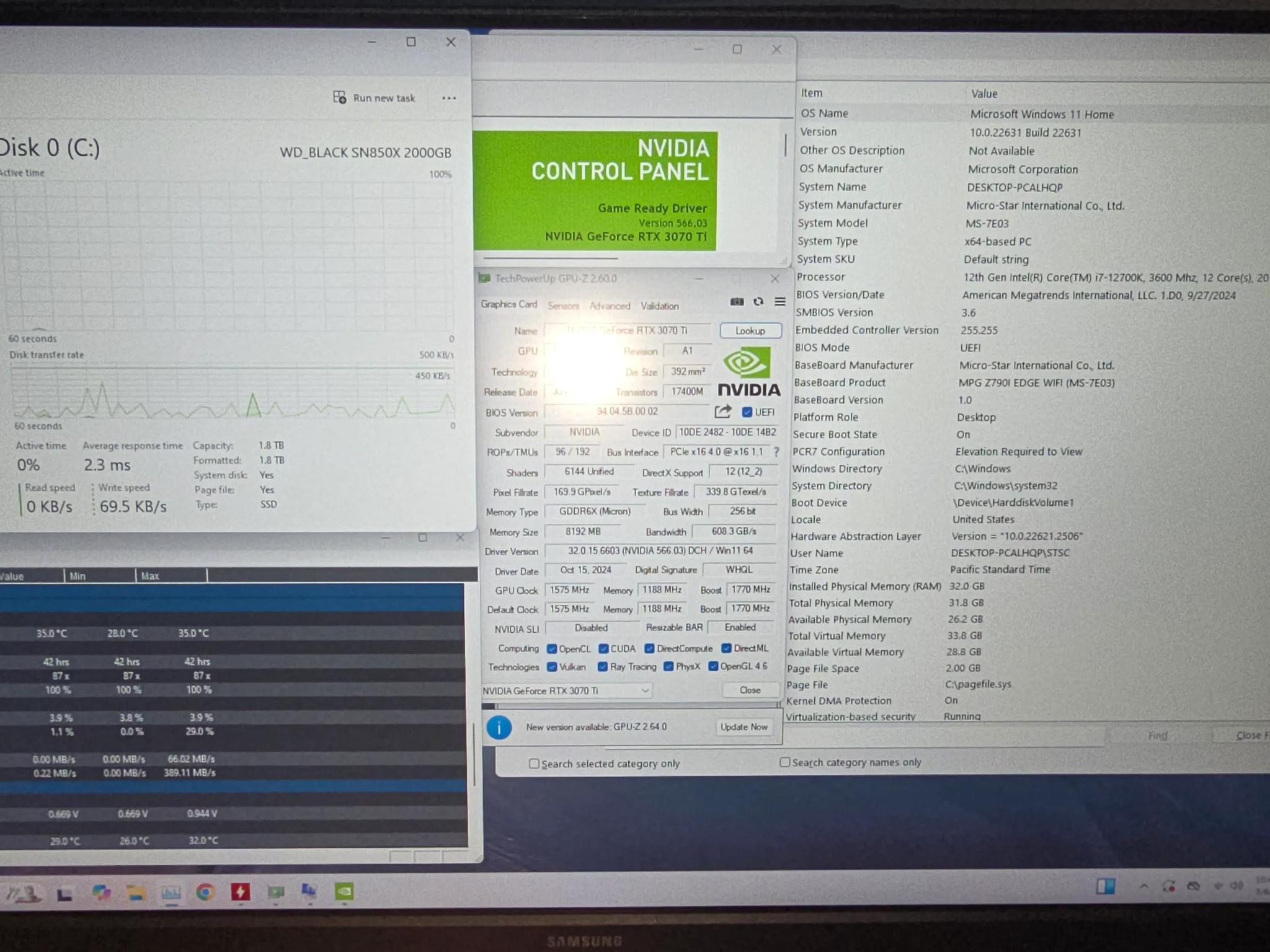Click the NVIDIA logo in GPU-Z

[x=748, y=372]
